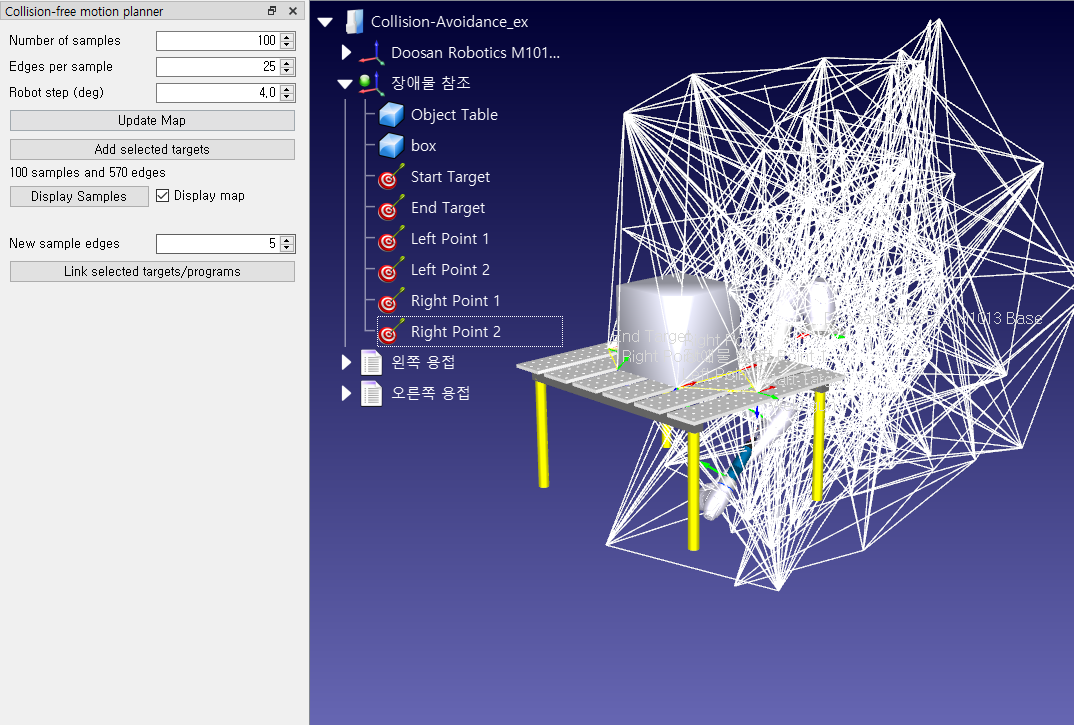Decrease Robot step degrees value
1074x725 pixels.
[x=287, y=97]
